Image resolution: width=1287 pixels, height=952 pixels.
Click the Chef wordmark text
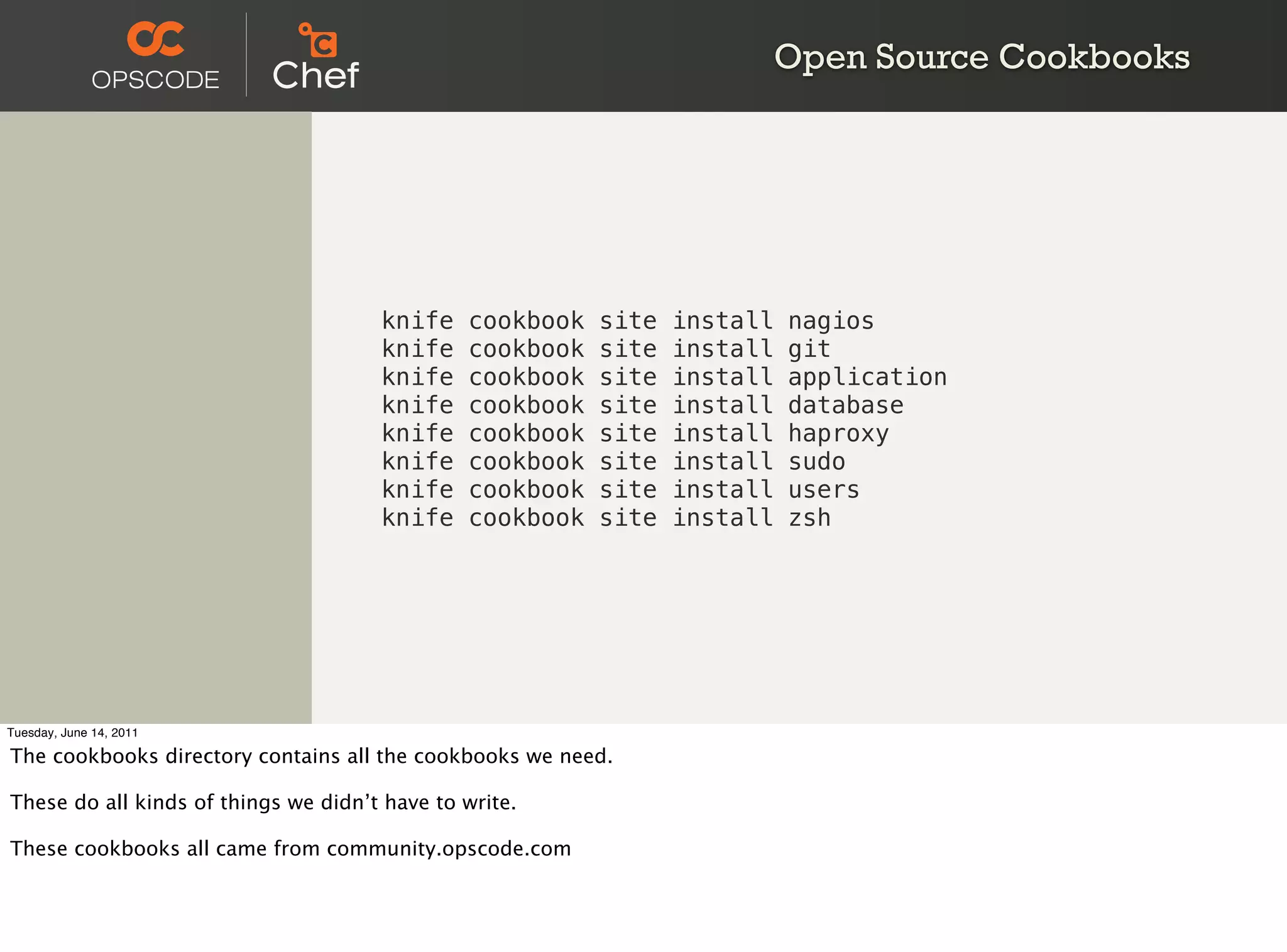(x=315, y=75)
